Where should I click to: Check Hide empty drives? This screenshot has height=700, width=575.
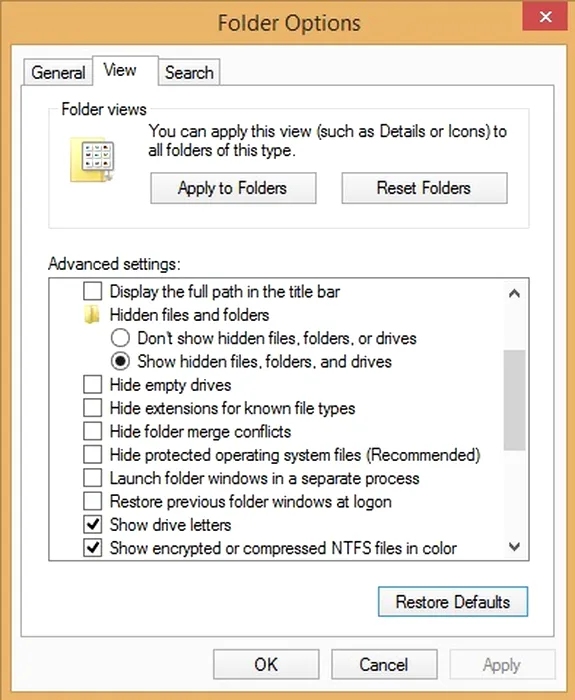92,384
